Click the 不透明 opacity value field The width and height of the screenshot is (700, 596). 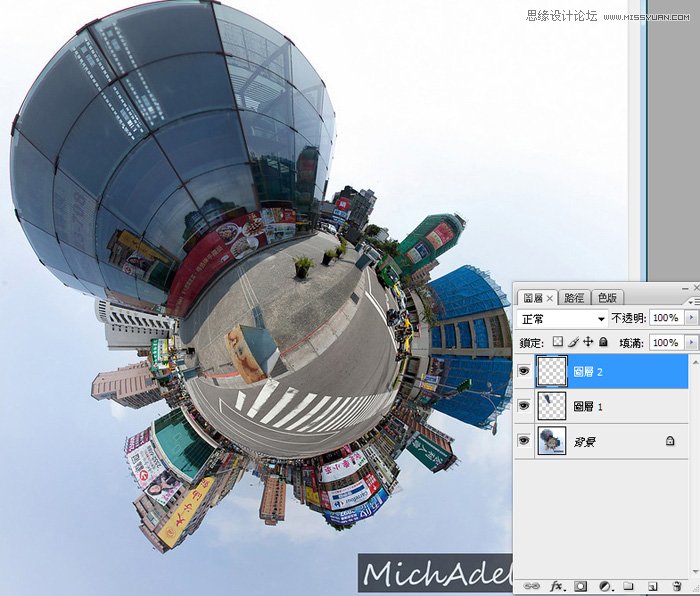point(666,318)
